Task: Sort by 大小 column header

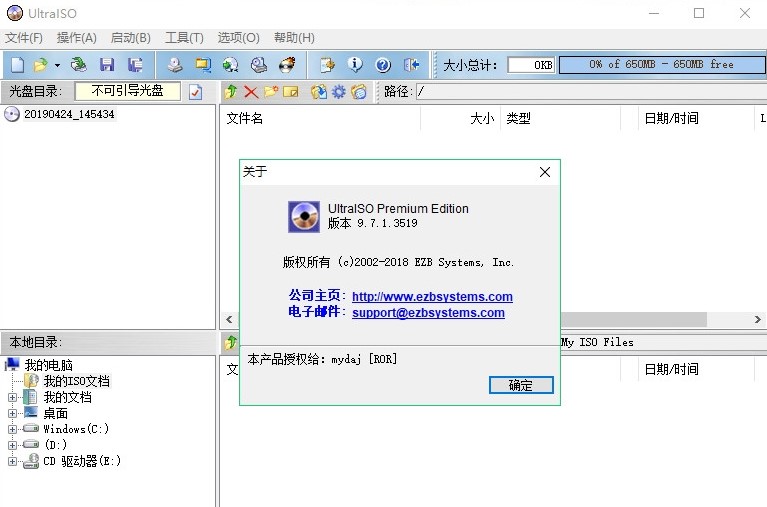Action: tap(461, 118)
